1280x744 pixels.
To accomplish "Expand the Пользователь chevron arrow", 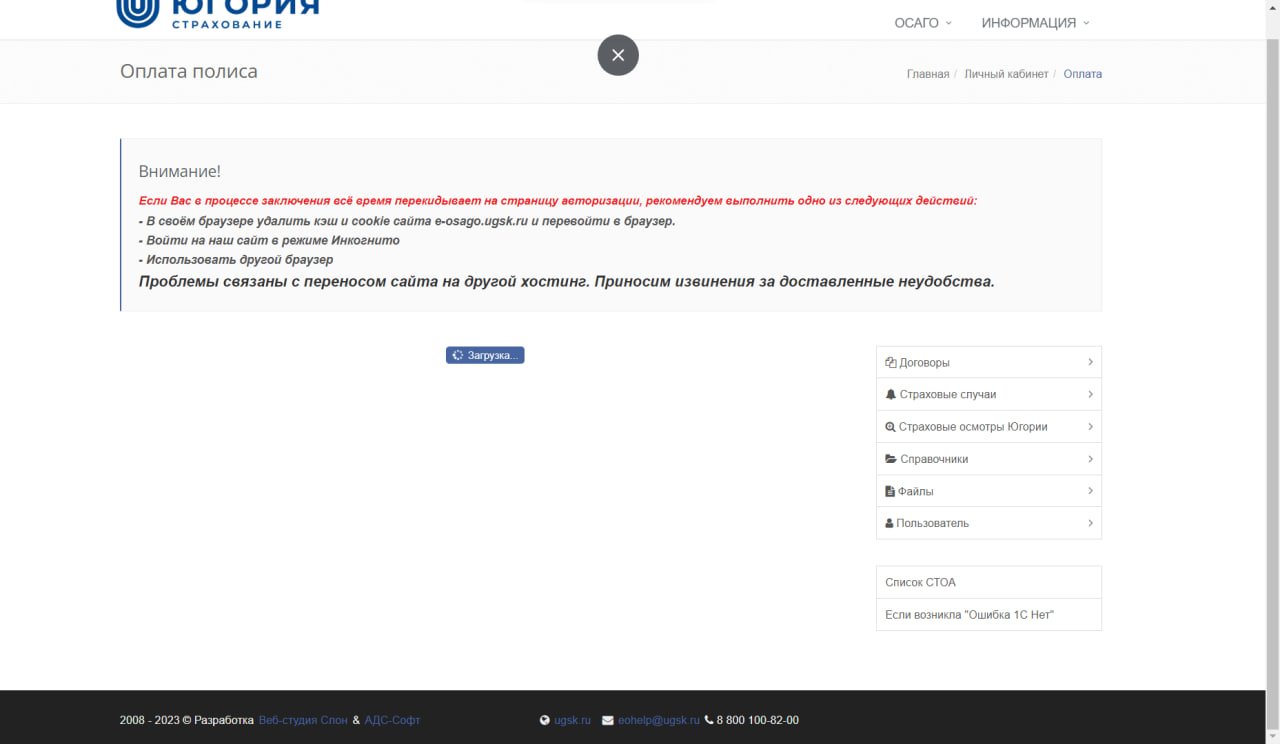I will coord(1090,523).
